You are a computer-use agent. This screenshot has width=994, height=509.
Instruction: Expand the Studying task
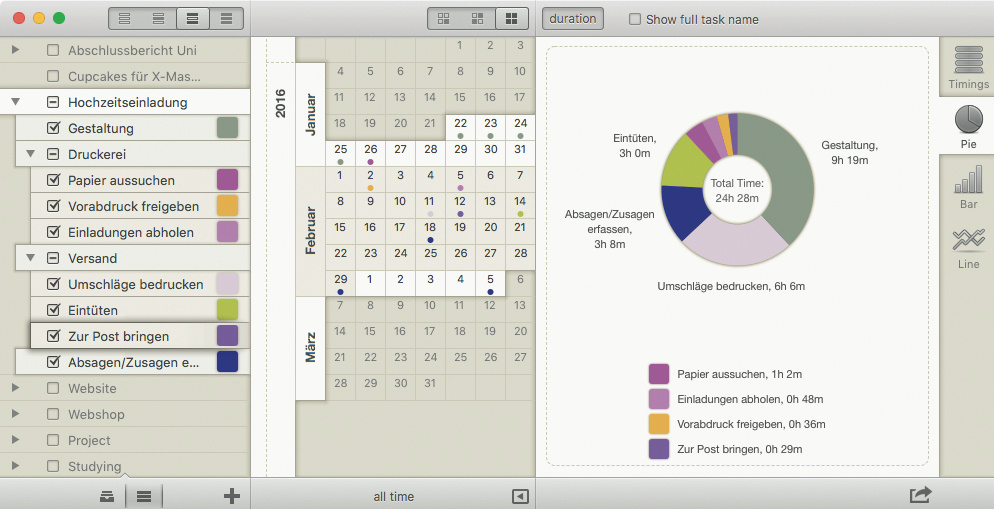click(x=16, y=465)
